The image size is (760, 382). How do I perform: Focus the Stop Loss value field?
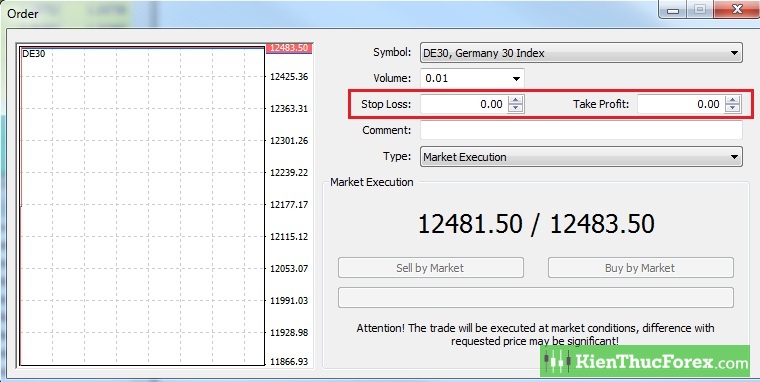(464, 104)
